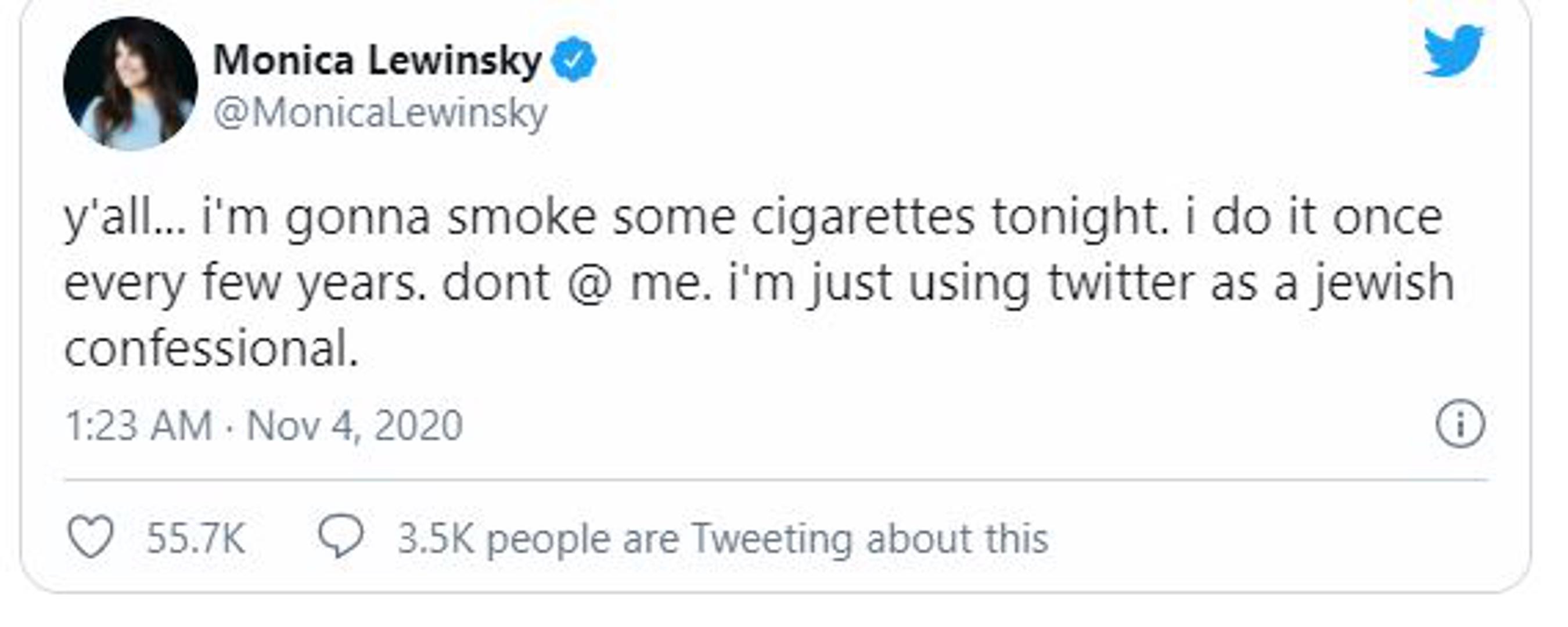1568x627 pixels.
Task: Click the reply speech bubble icon
Action: point(341,537)
